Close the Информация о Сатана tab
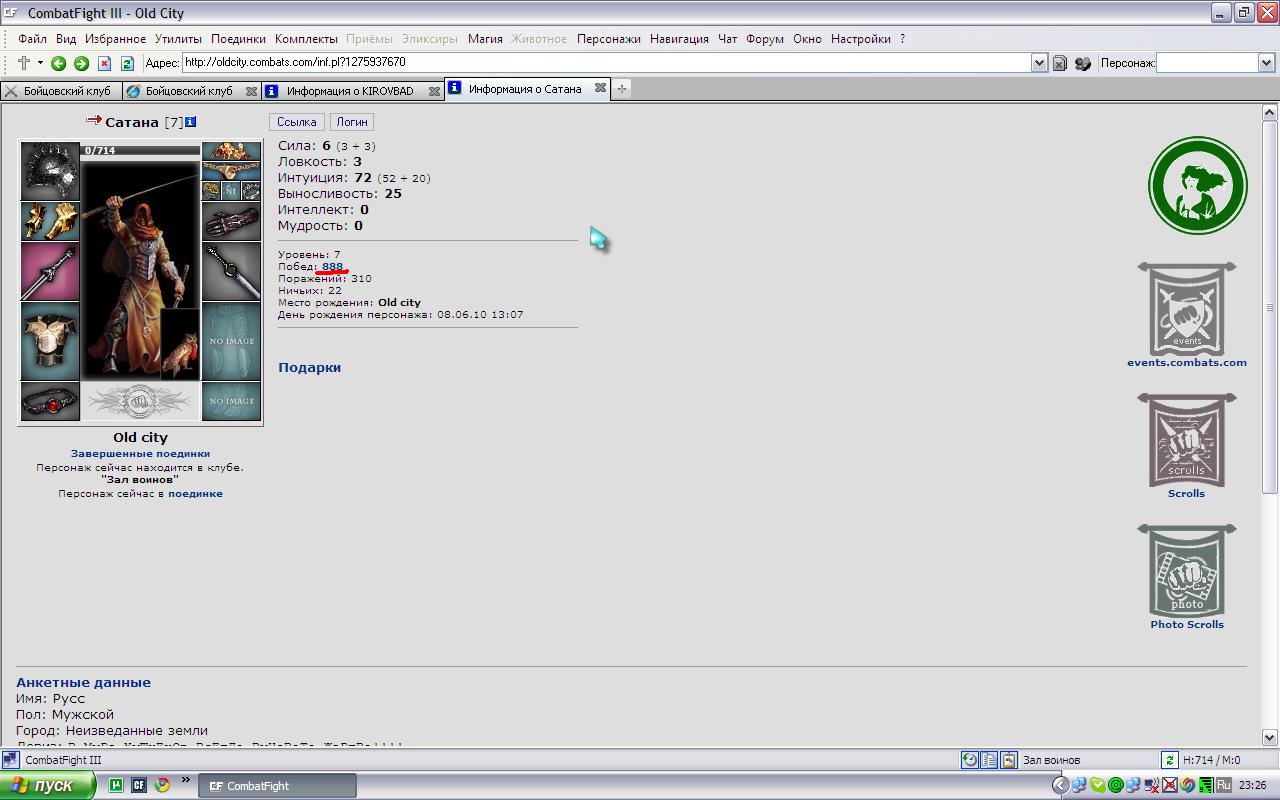 pyautogui.click(x=600, y=88)
